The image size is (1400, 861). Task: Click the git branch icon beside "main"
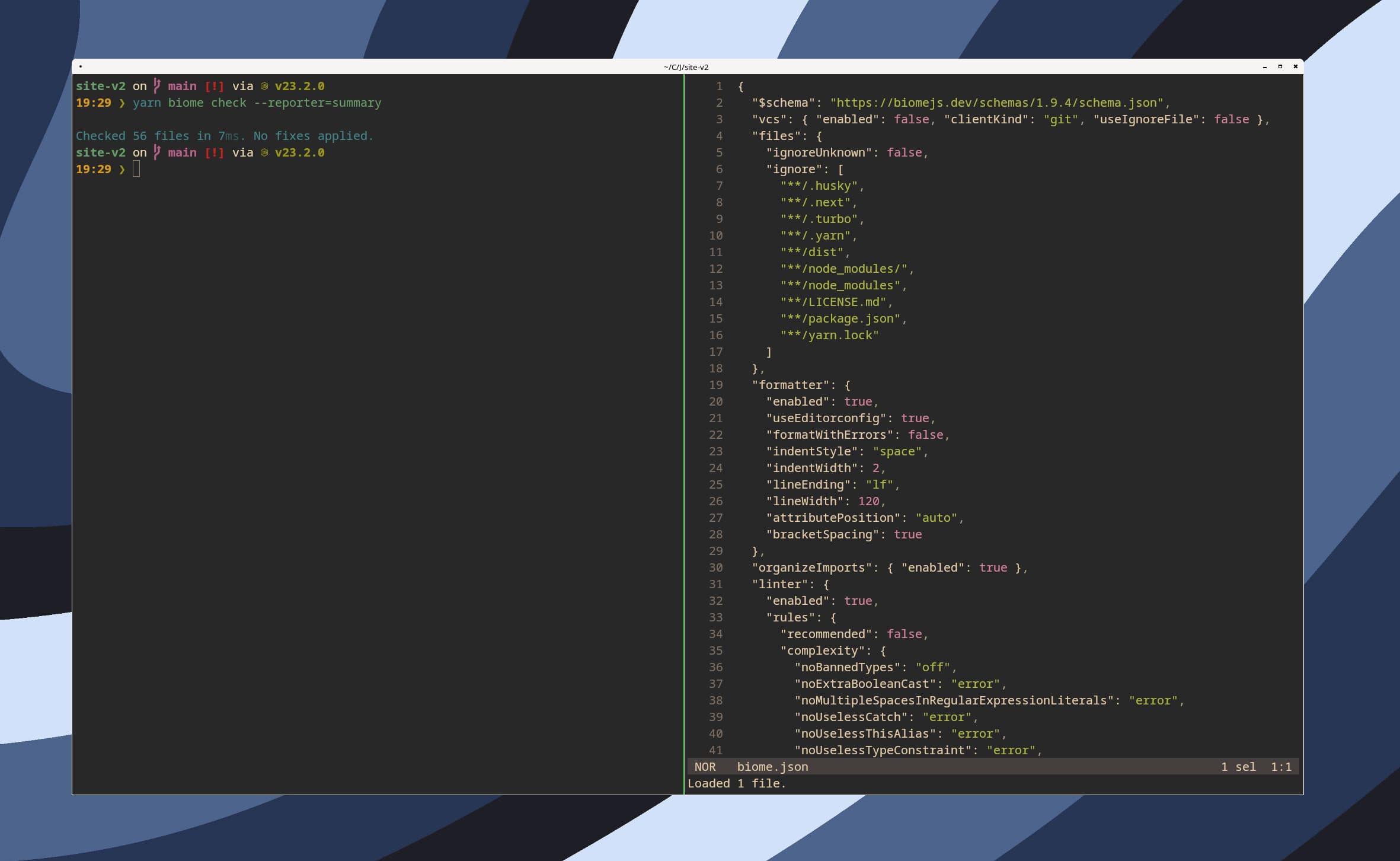[x=156, y=86]
